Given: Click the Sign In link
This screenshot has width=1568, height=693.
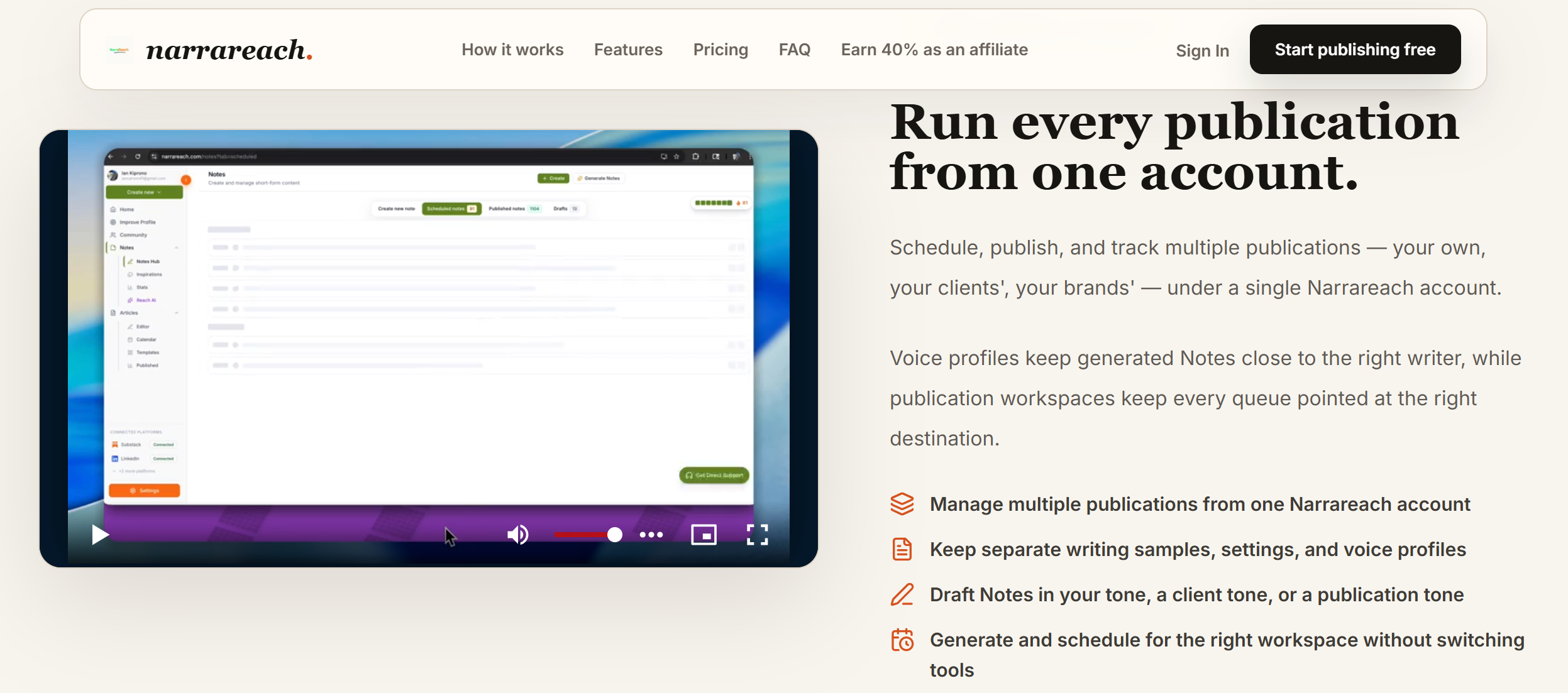Looking at the screenshot, I should pos(1202,50).
